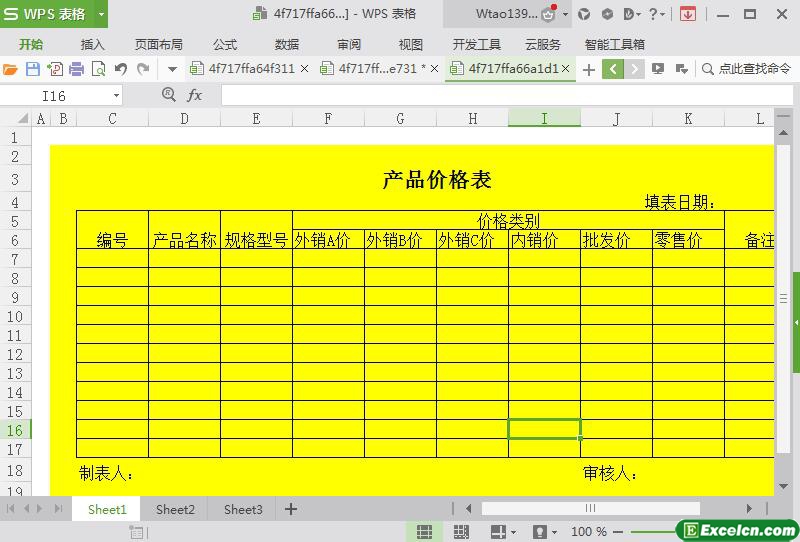Insert function with fx button
Screen dimensions: 800x542
194,95
